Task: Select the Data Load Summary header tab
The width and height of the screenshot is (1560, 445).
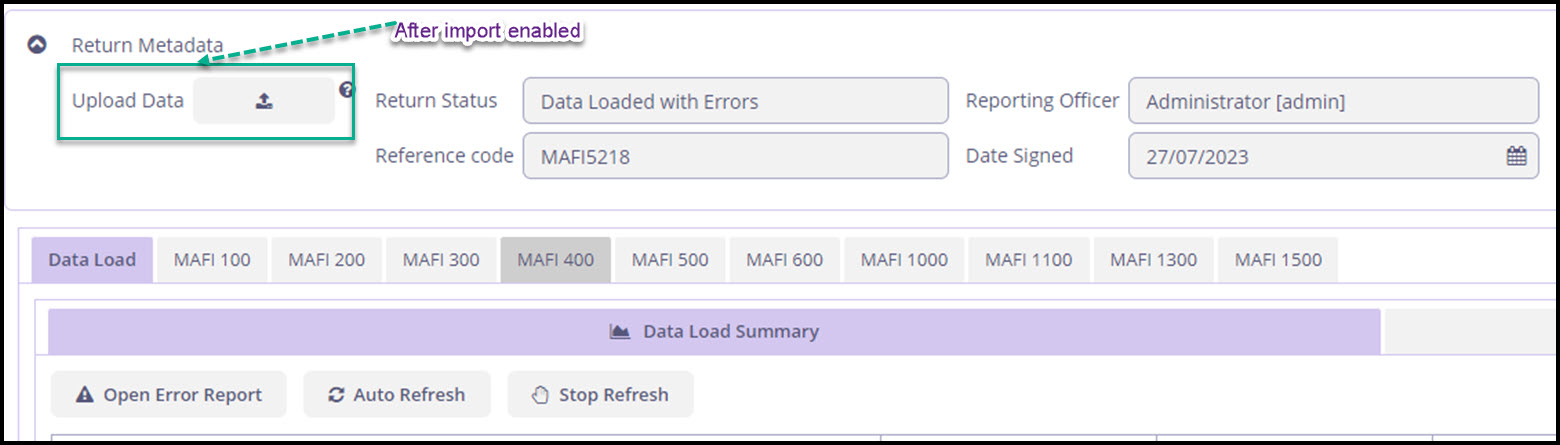Action: click(714, 331)
